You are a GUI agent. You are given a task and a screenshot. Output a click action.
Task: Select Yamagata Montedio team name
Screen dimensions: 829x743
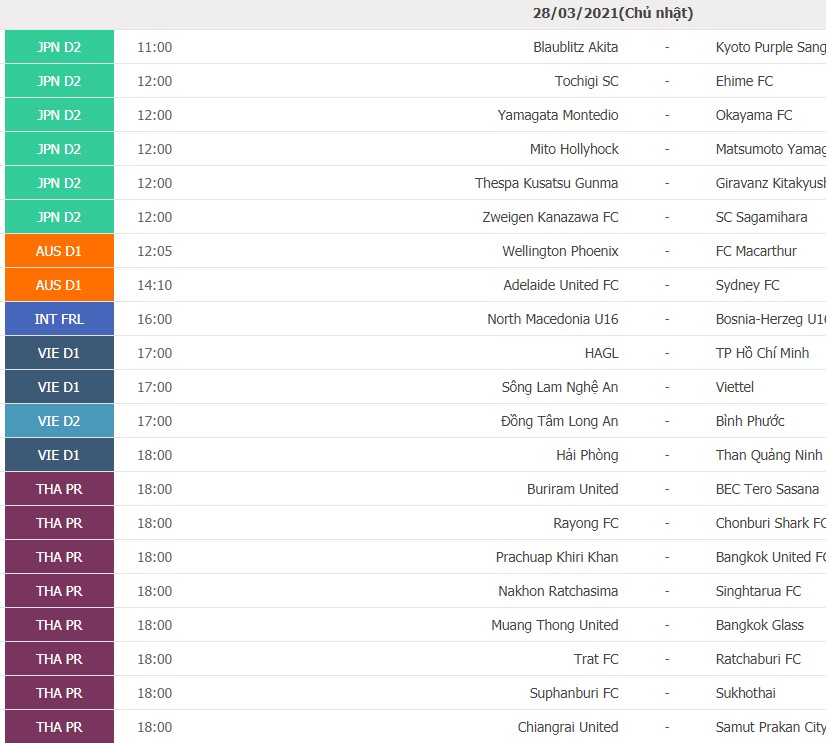point(558,115)
